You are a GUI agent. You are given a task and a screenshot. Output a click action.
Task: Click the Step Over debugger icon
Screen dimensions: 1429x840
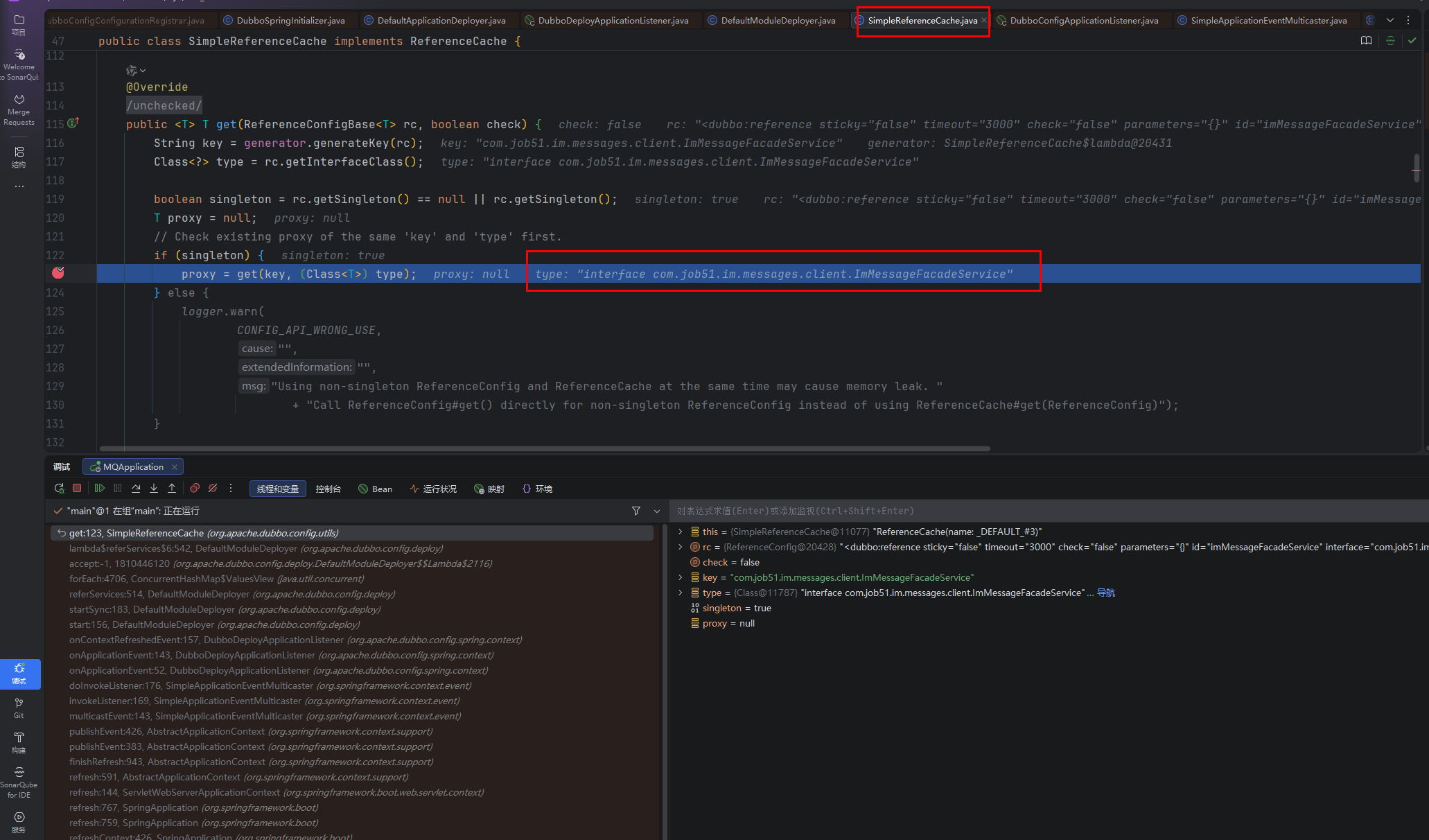(x=136, y=489)
